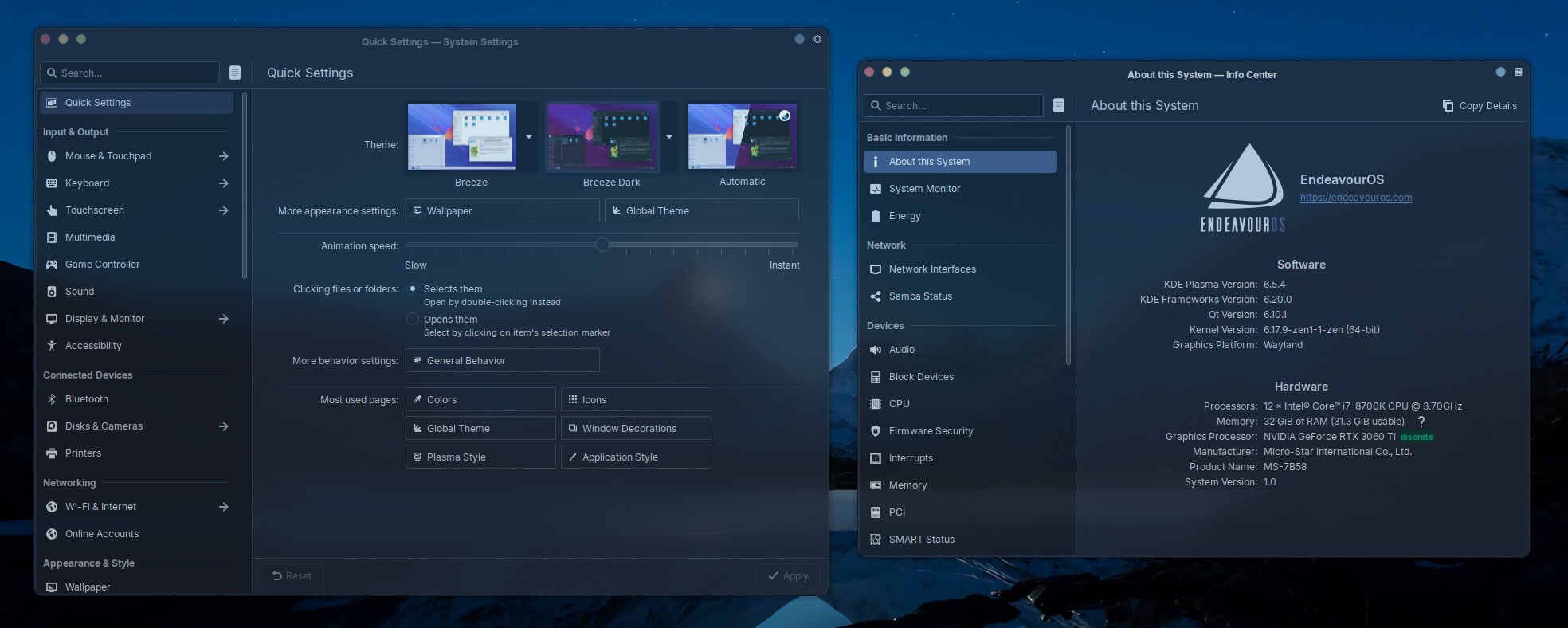Click the Info Center search field

(953, 106)
